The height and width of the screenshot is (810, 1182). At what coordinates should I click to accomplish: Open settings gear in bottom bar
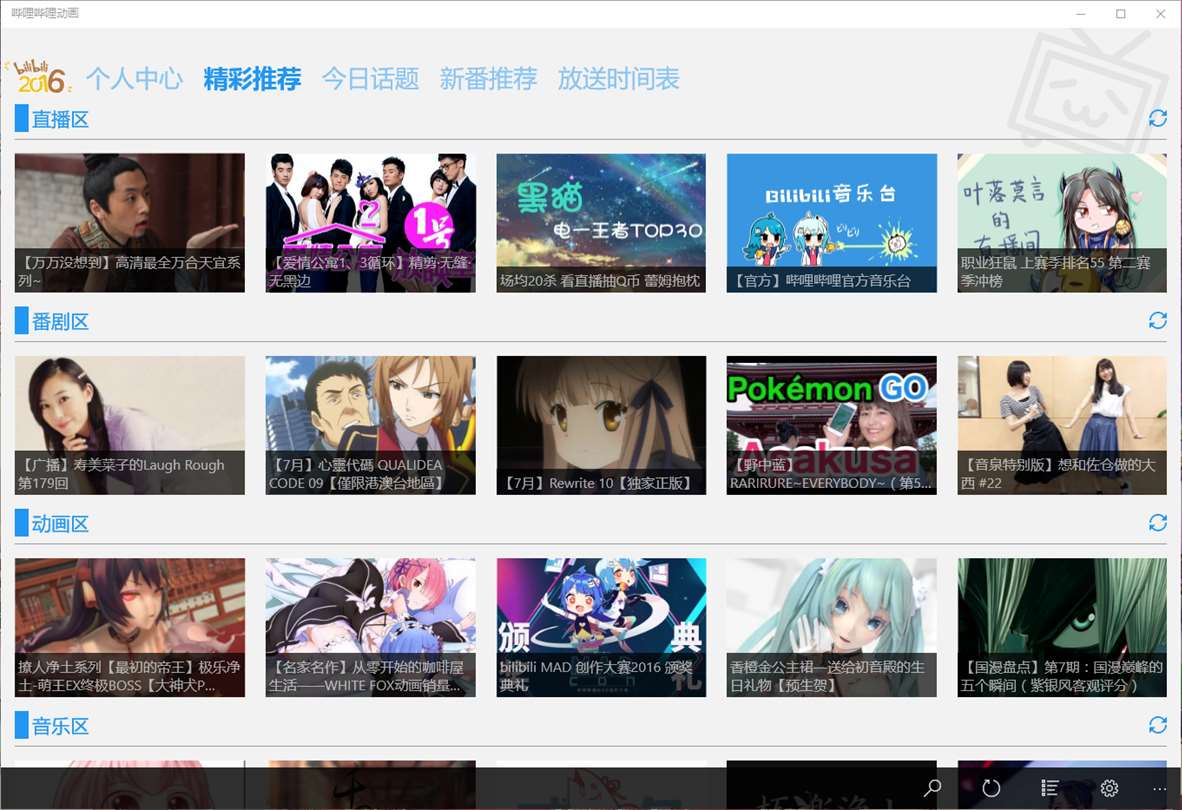1109,788
